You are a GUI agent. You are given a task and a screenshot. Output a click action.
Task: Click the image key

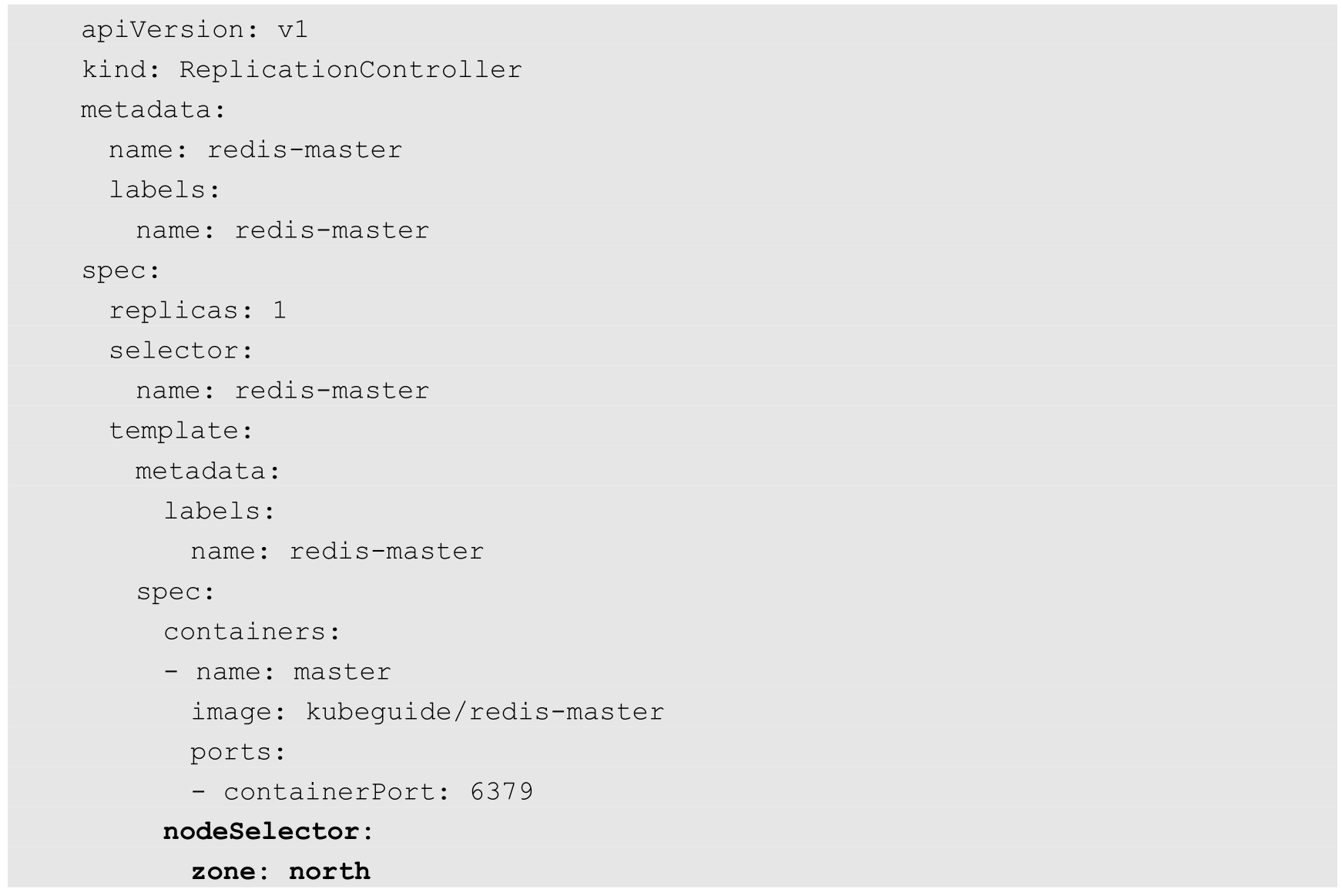[x=231, y=712]
